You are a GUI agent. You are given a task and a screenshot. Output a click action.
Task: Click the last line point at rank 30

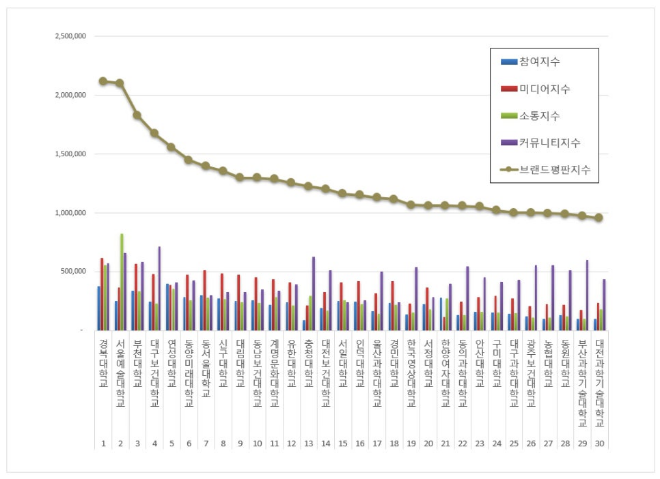[599, 217]
